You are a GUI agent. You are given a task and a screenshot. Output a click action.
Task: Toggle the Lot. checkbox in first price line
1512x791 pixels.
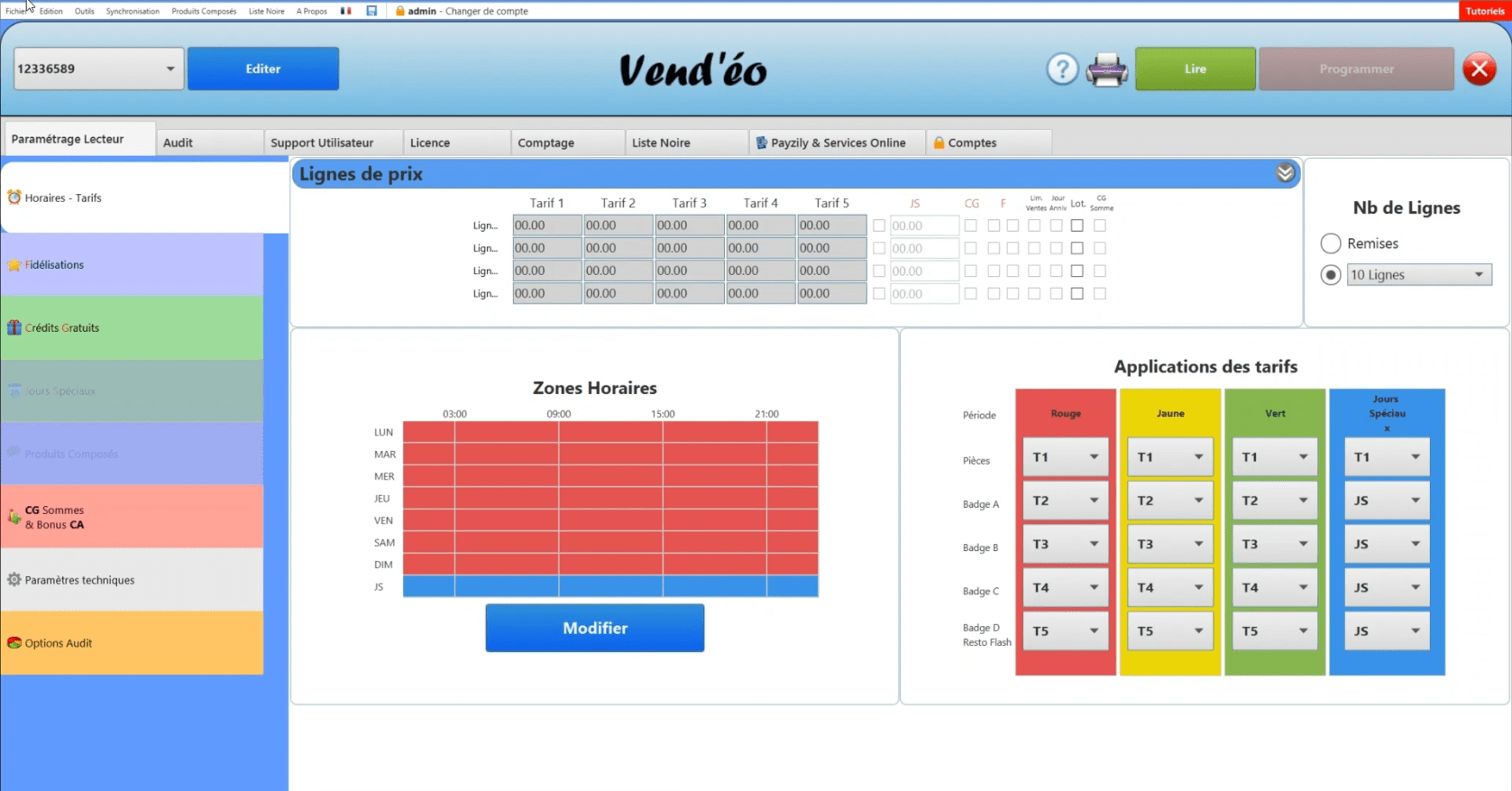point(1077,225)
